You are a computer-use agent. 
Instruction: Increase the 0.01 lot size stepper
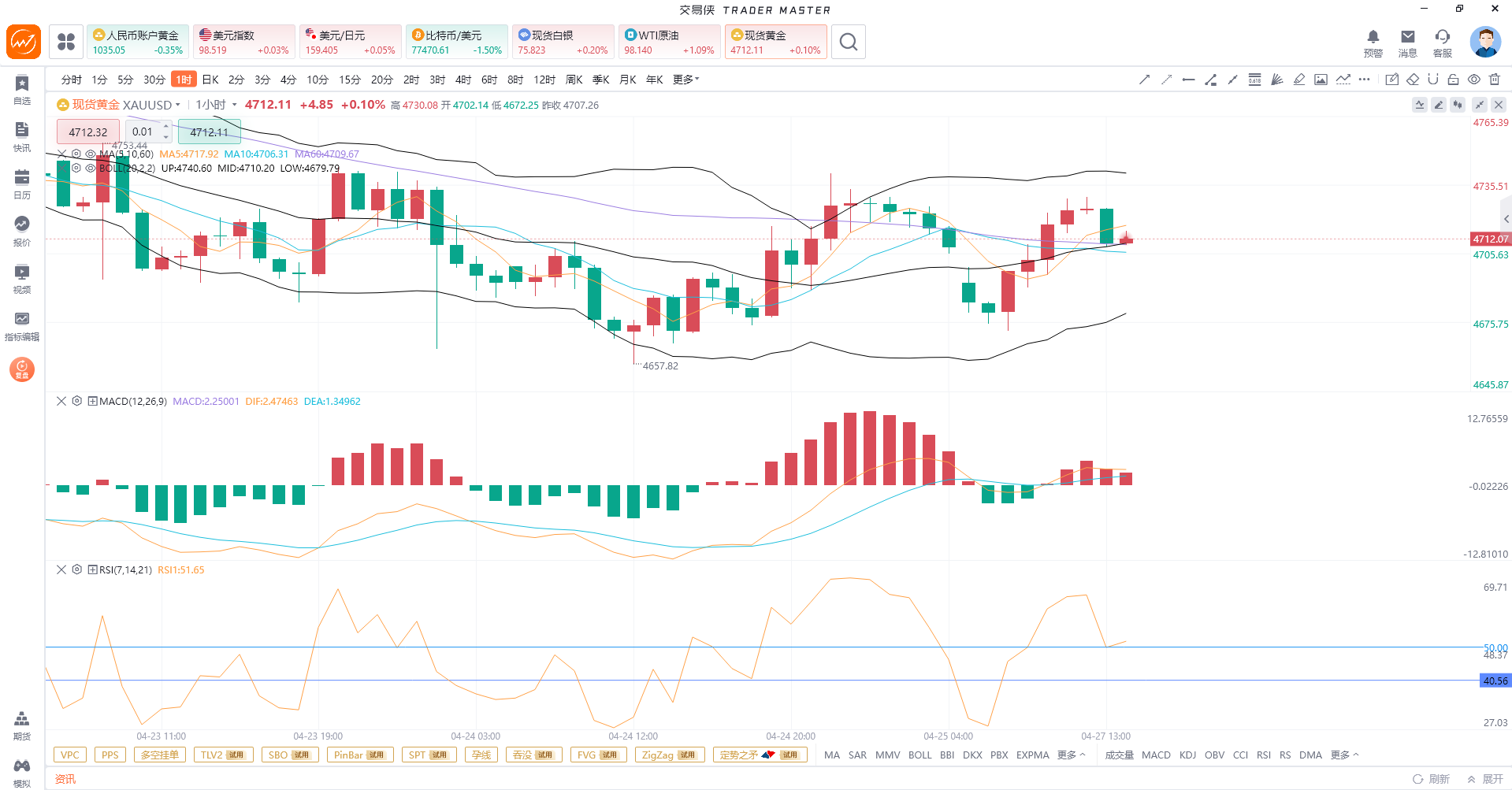(x=166, y=126)
